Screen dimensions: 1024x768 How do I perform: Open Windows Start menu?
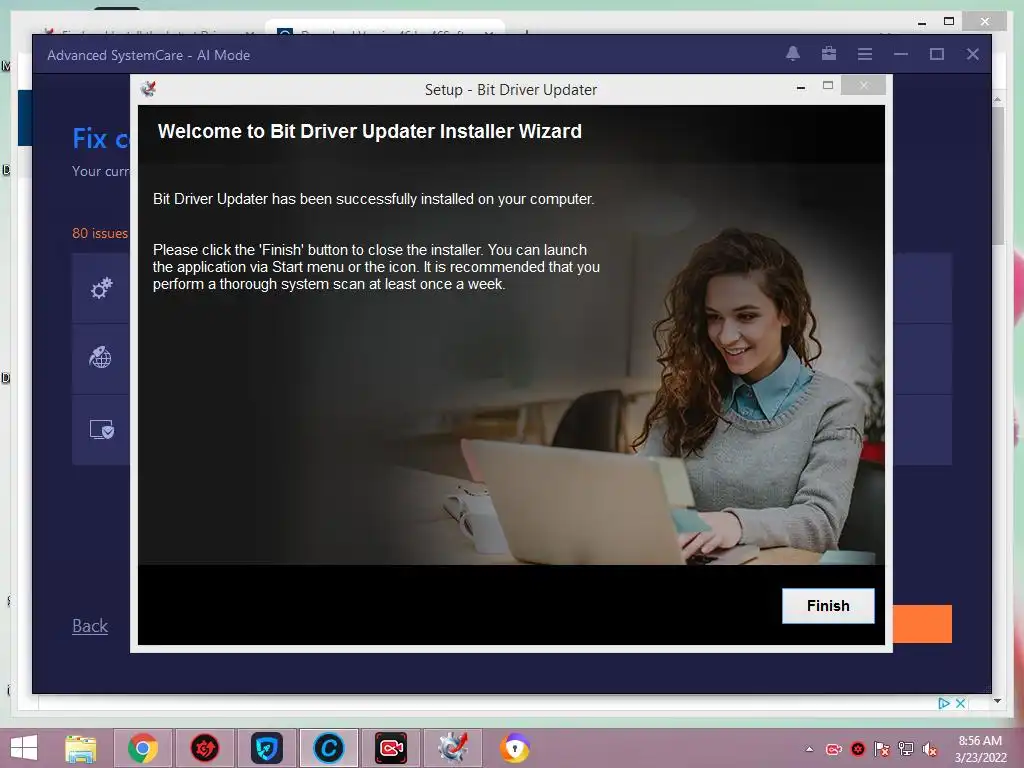click(24, 748)
